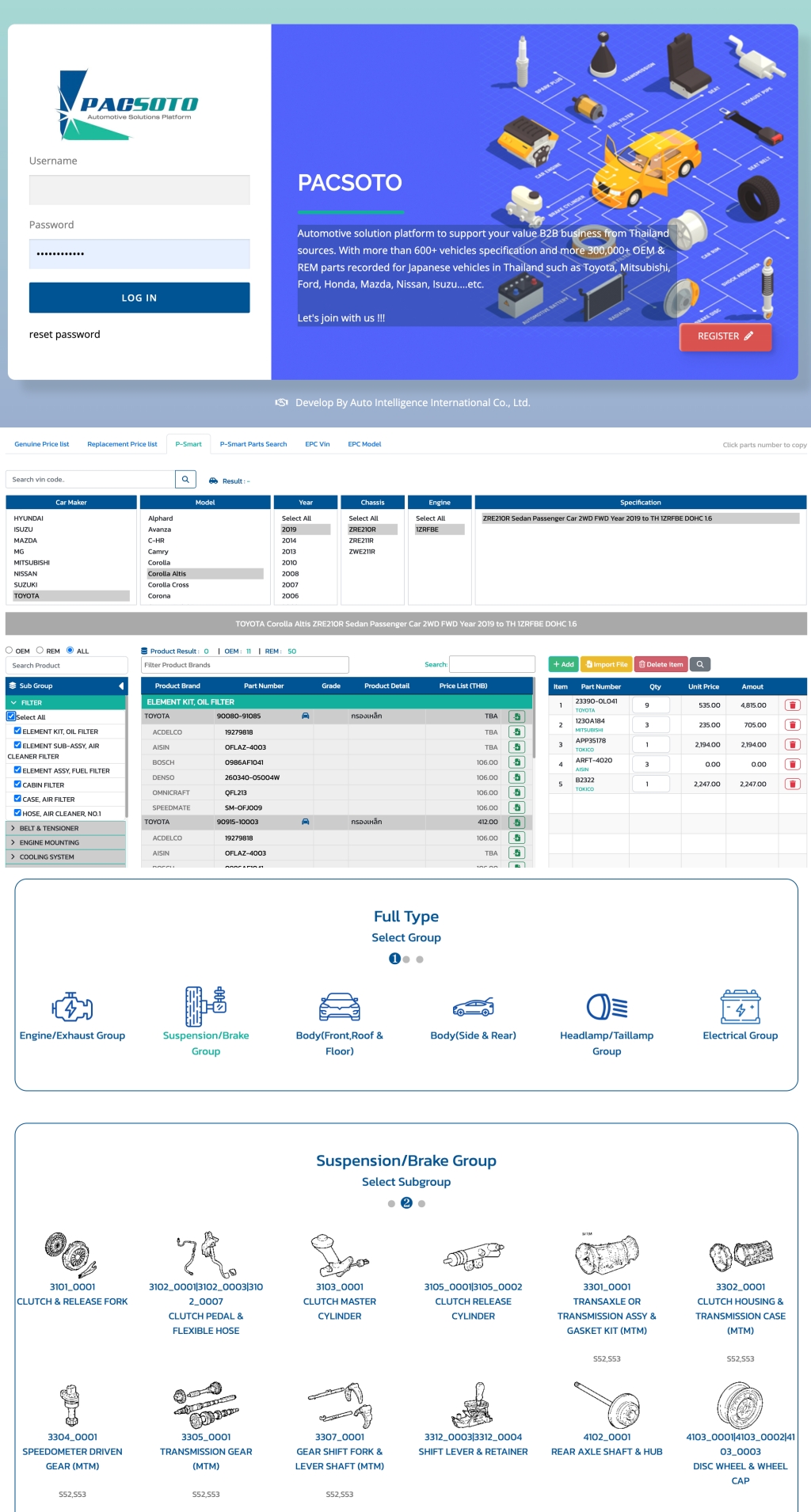Viewport: 811px width, 1512px height.
Task: Expand the COOLING SYSTEM group
Action: pyautogui.click(x=13, y=857)
